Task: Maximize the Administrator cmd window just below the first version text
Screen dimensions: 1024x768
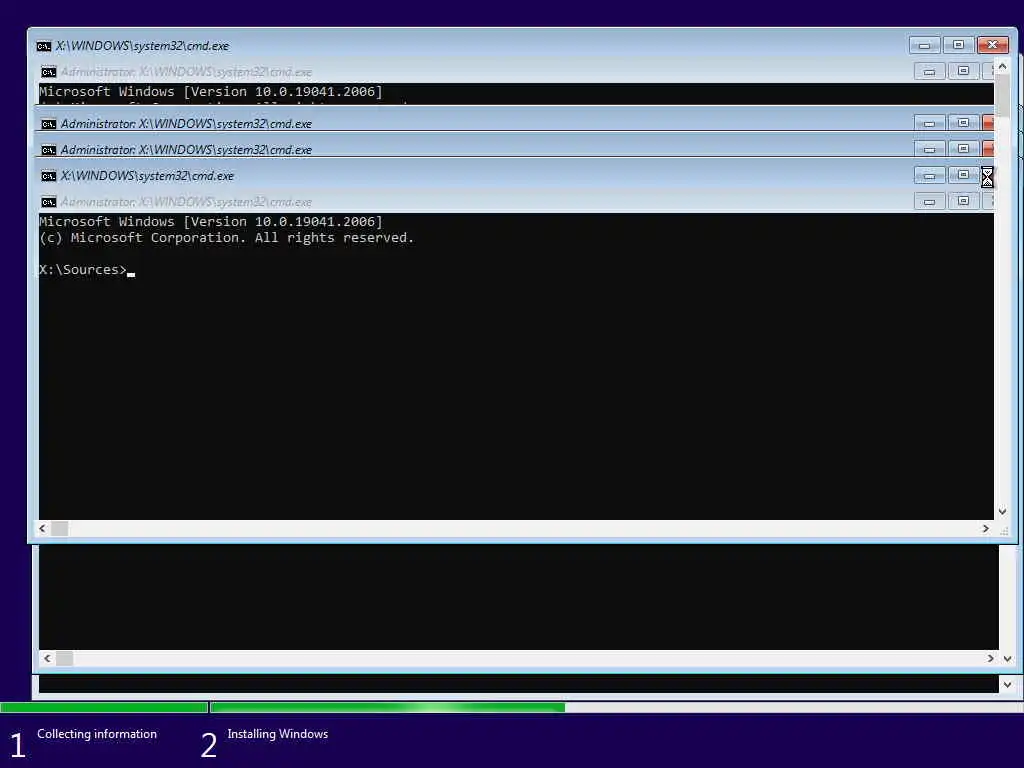Action: [x=963, y=123]
